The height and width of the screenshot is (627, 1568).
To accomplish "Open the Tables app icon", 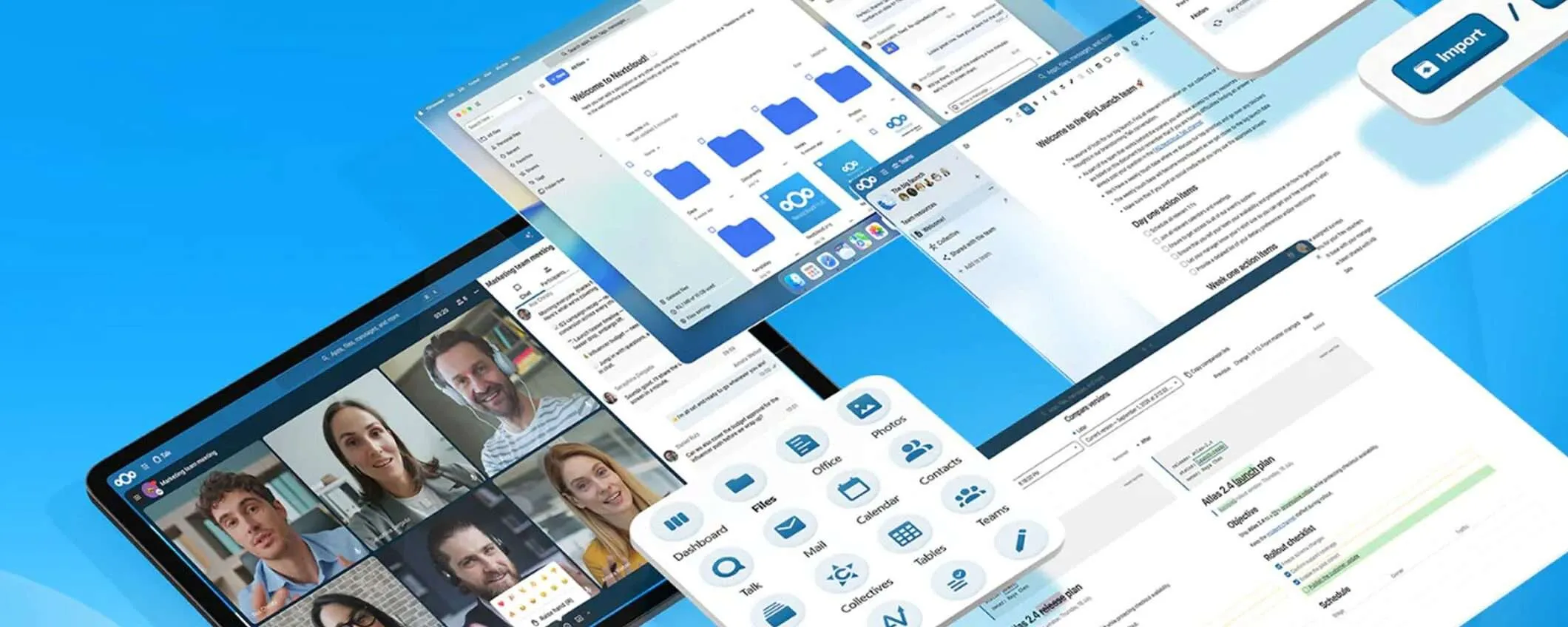I will [905, 534].
